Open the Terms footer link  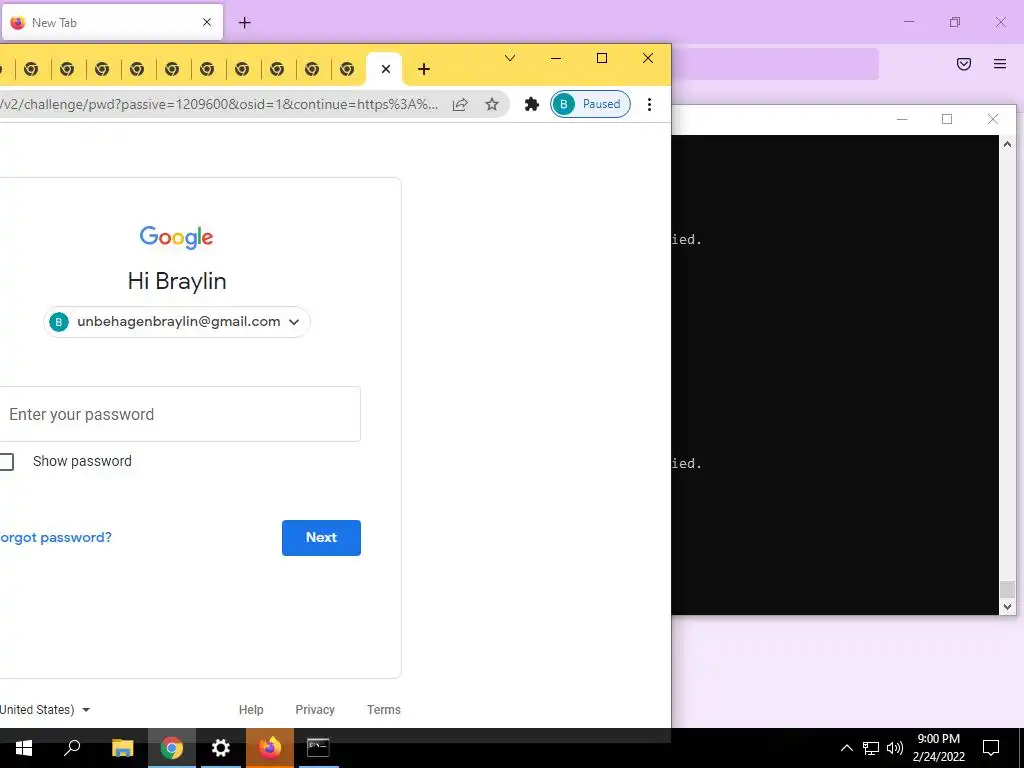[384, 710]
